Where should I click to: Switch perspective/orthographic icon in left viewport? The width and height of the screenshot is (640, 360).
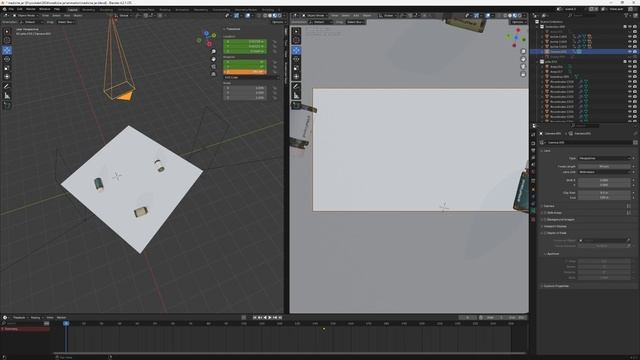(x=213, y=74)
